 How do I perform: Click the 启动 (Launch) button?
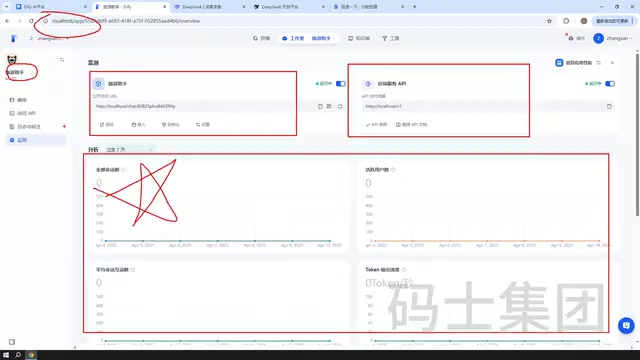tap(107, 124)
